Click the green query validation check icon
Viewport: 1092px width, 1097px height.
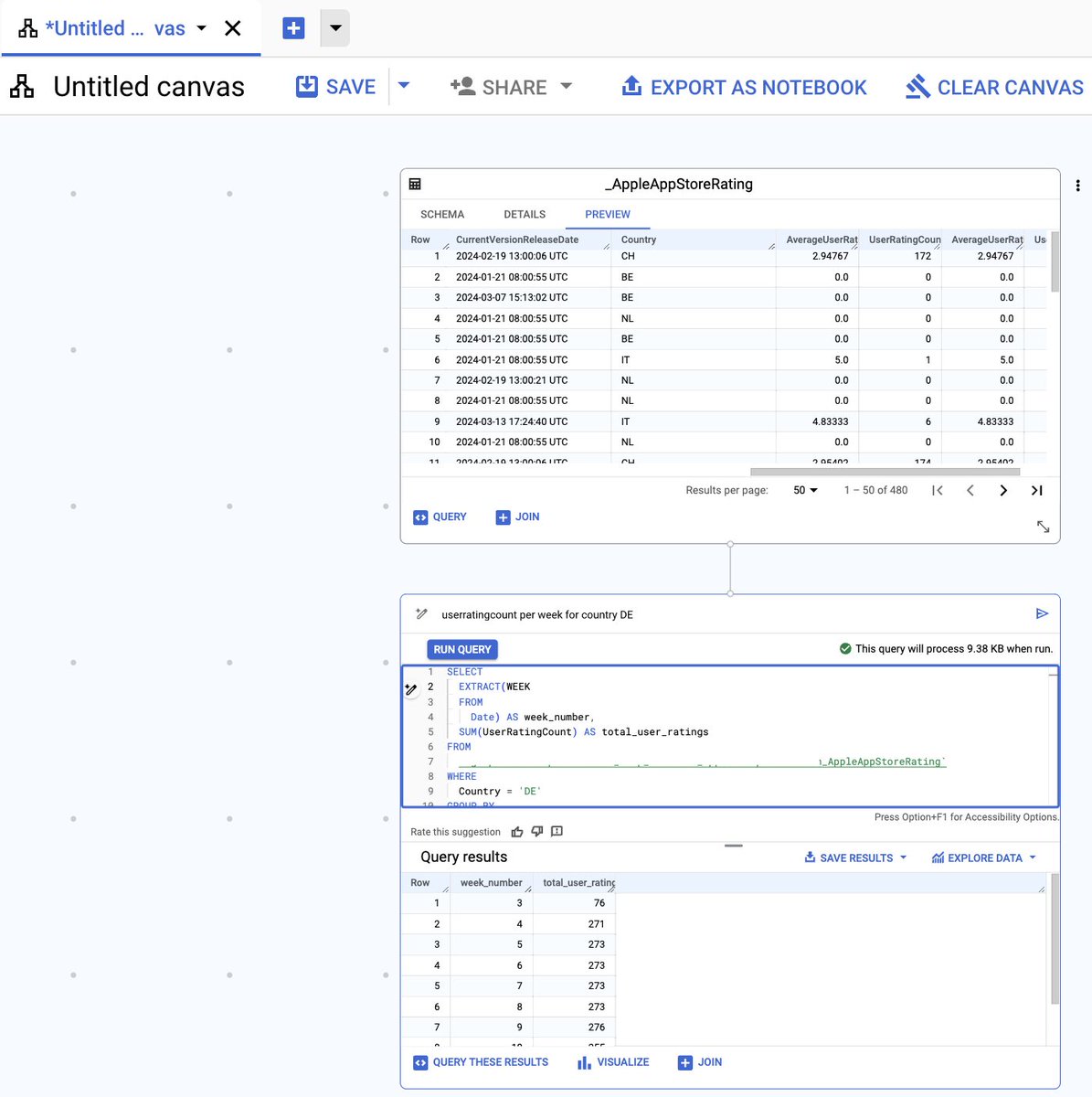click(x=845, y=648)
